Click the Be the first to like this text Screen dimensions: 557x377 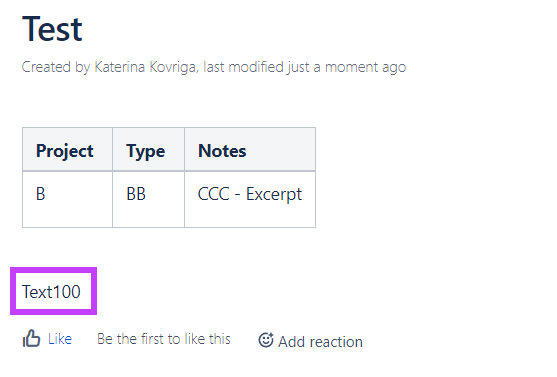pos(164,339)
